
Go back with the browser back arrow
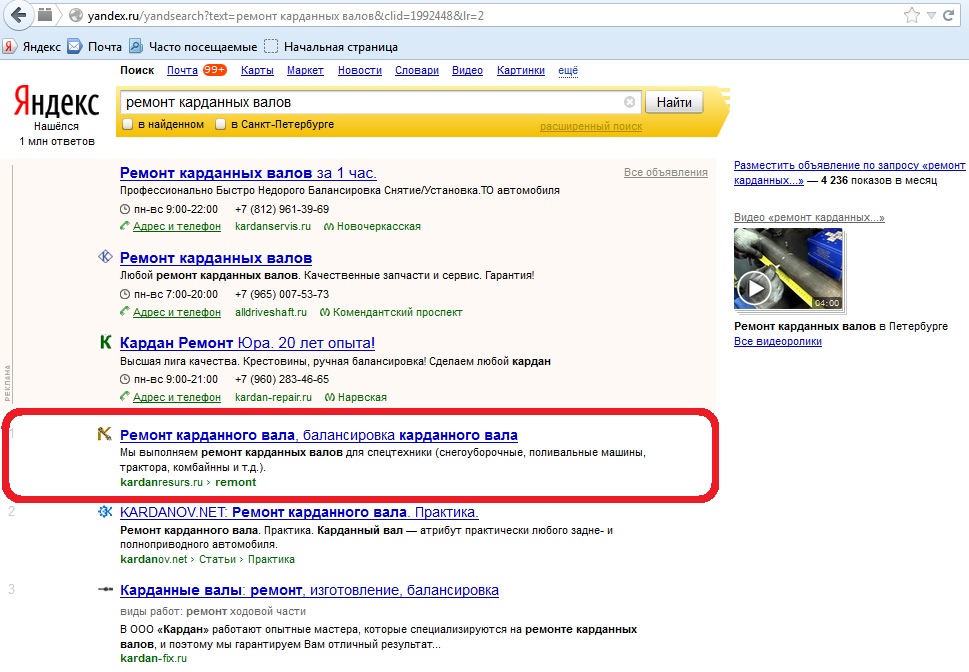point(19,15)
